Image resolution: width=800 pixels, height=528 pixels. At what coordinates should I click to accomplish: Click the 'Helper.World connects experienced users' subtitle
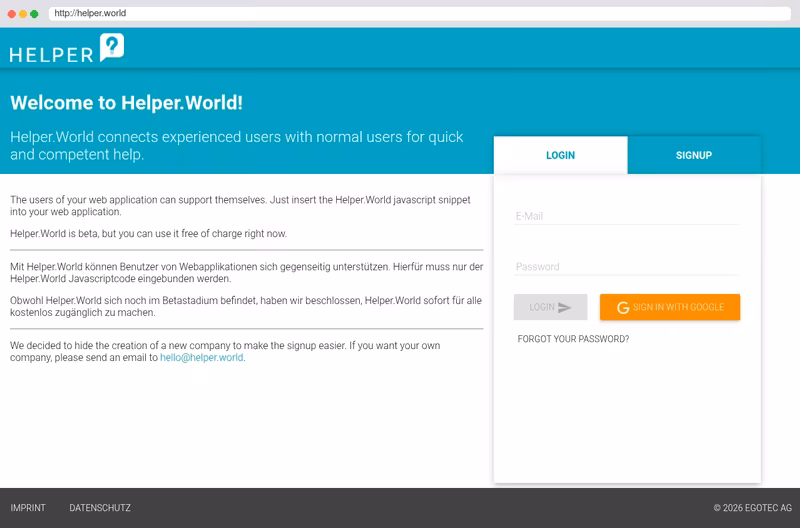coord(237,145)
